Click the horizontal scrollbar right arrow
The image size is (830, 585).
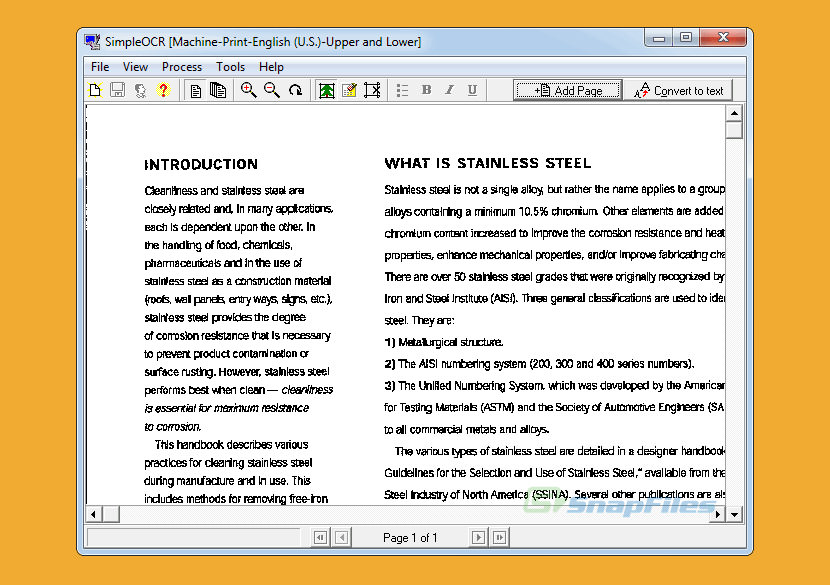pyautogui.click(x=718, y=514)
